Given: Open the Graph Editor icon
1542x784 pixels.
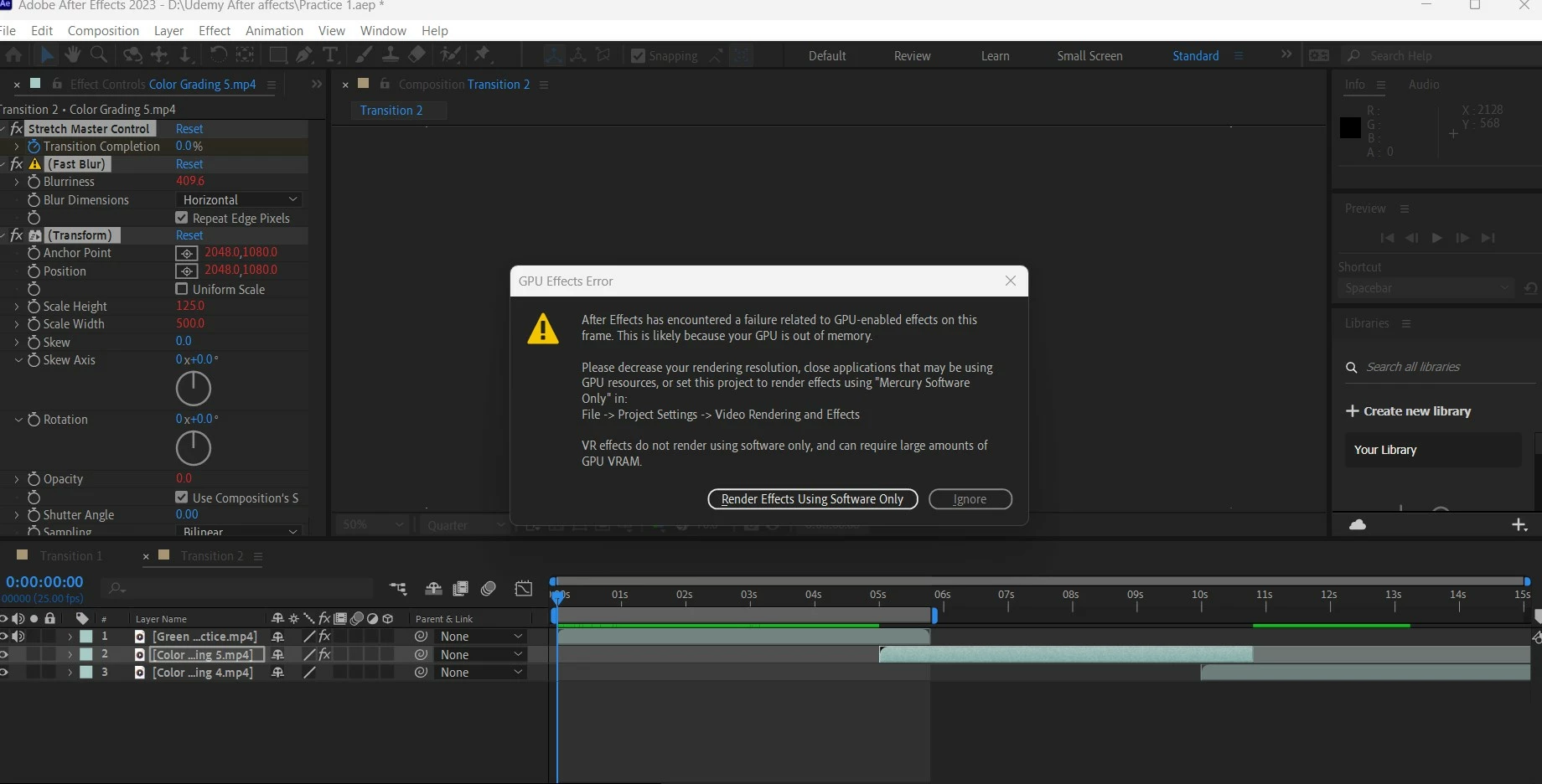Looking at the screenshot, I should coord(524,589).
